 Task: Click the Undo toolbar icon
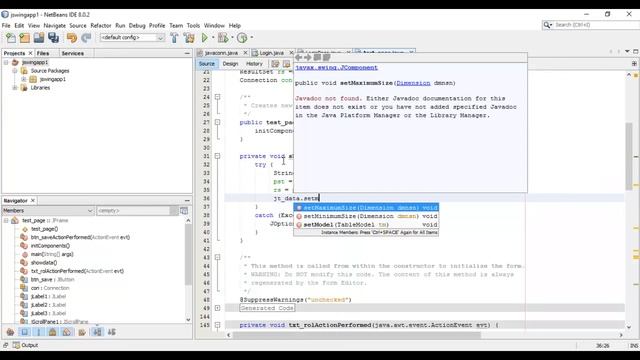(72, 38)
